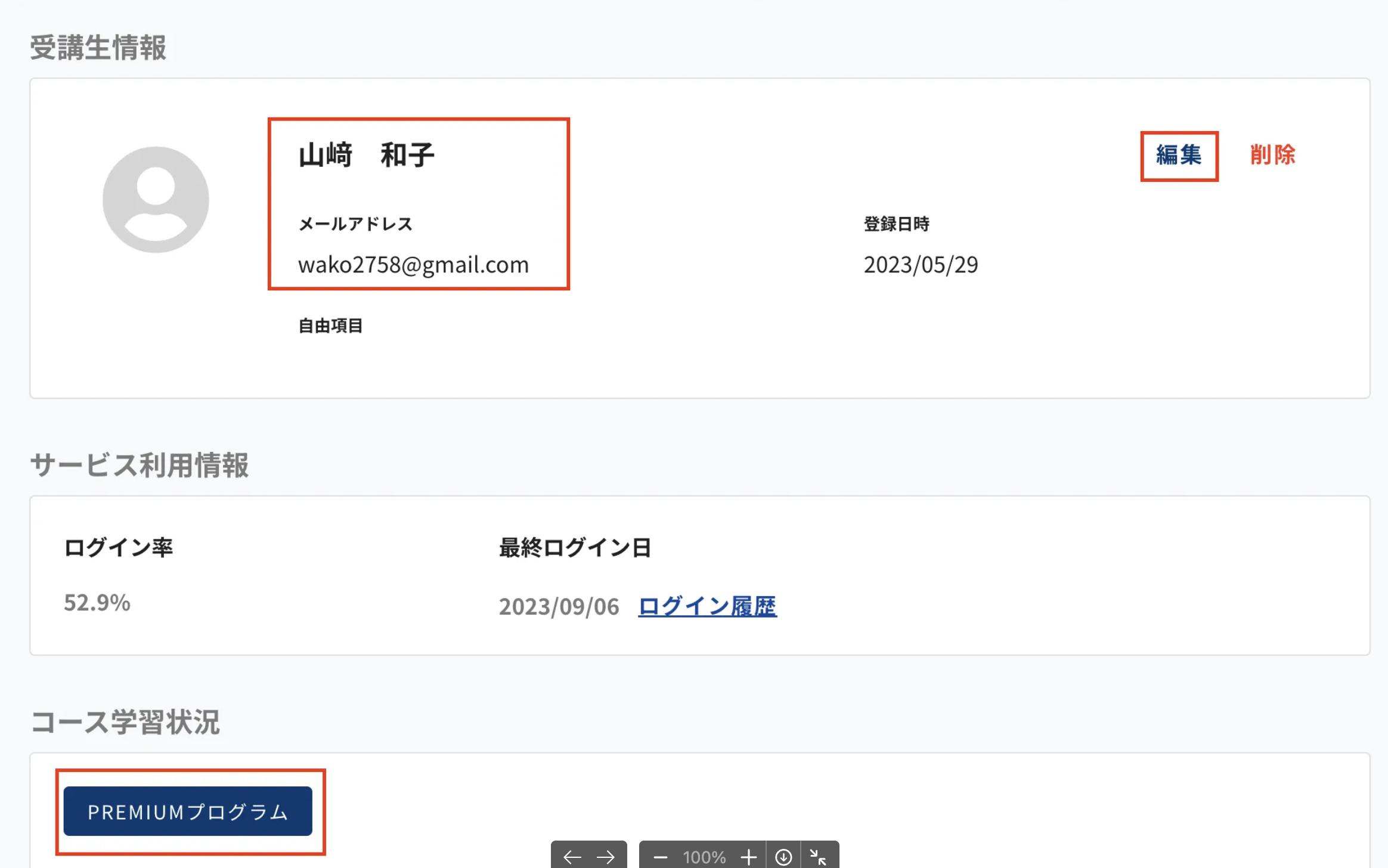
Task: Click the gray user avatar icon
Action: click(156, 200)
